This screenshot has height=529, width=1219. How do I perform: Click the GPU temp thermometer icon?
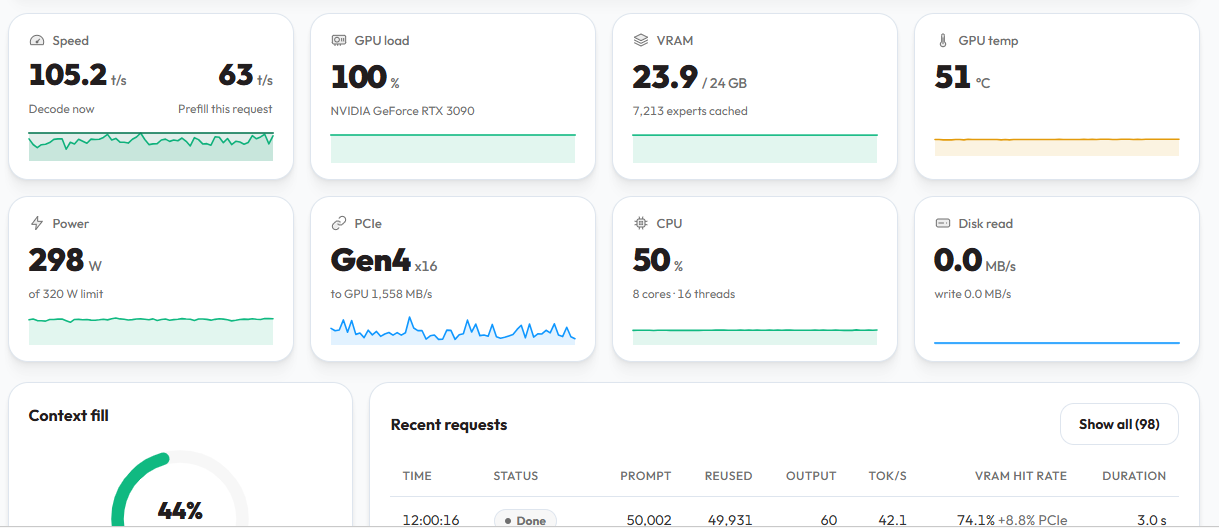[943, 41]
